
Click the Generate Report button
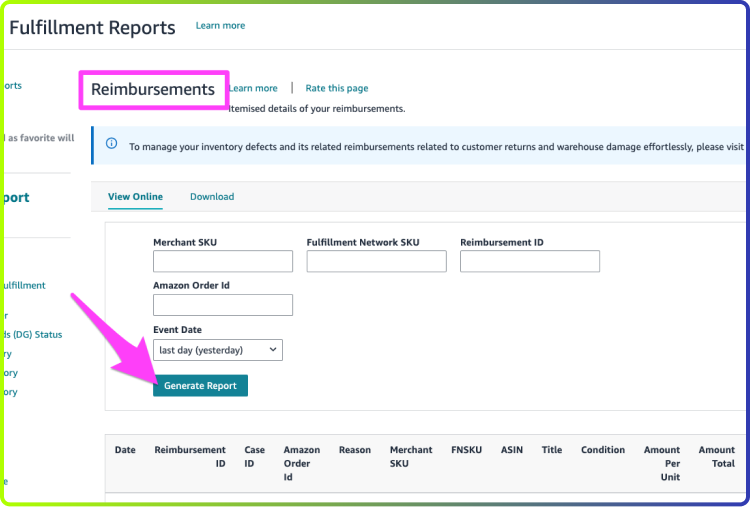[200, 386]
